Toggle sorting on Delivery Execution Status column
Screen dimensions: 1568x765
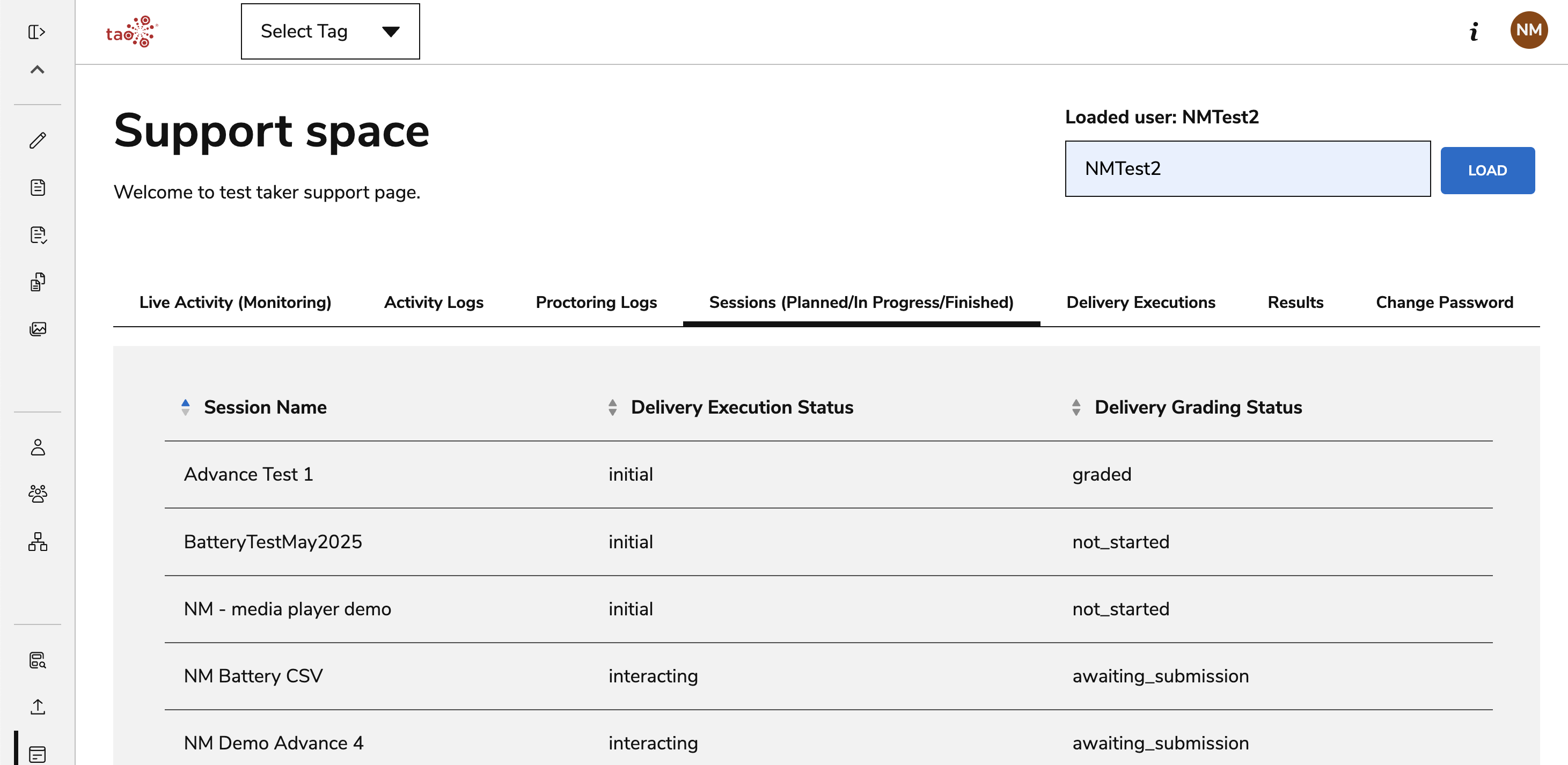[611, 407]
